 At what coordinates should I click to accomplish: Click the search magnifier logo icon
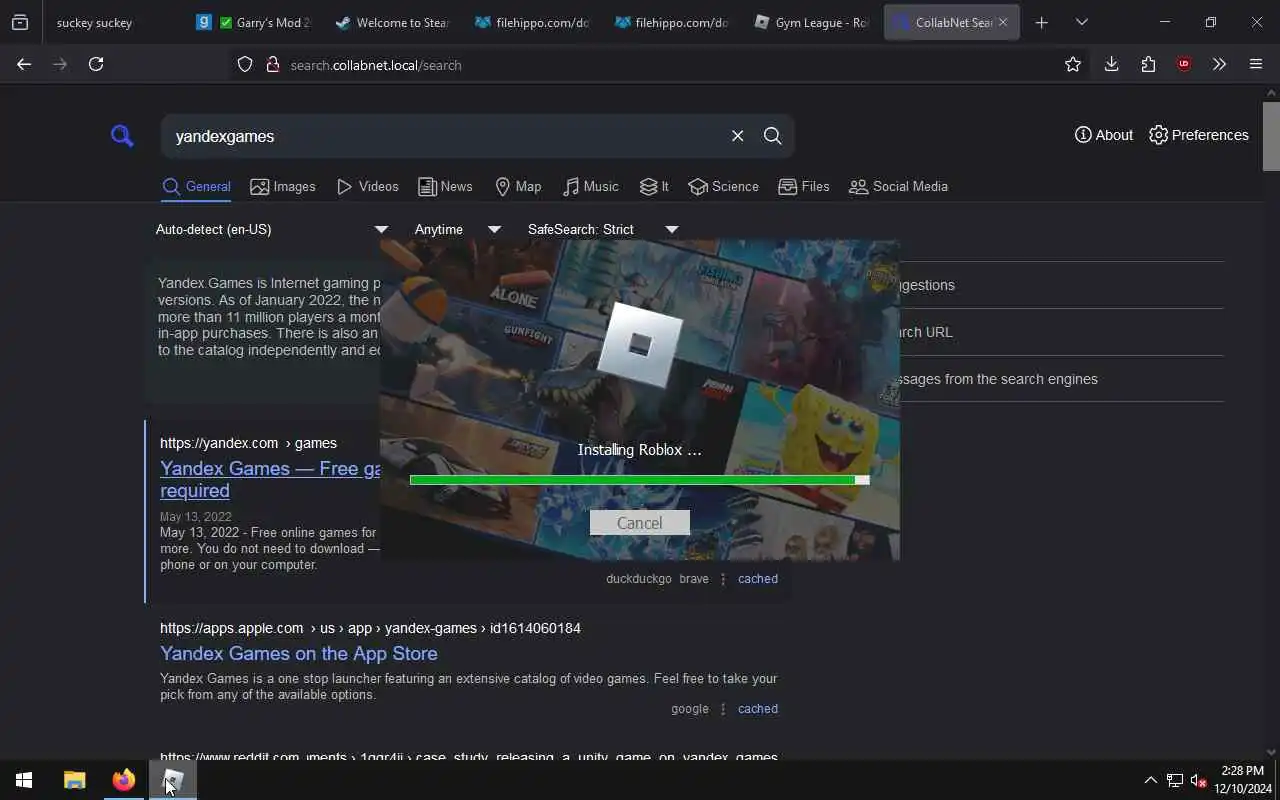pyautogui.click(x=122, y=135)
